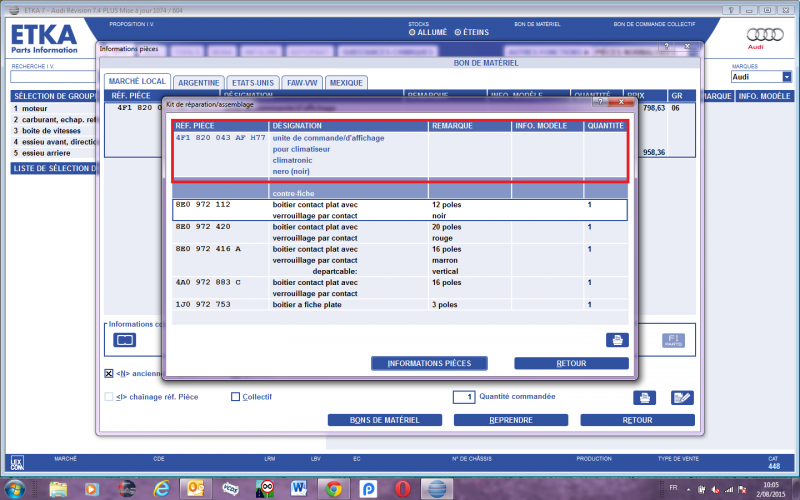Viewport: 800px width, 500px height.
Task: Switch to ETKA globe icon in taskbar
Action: (437, 489)
